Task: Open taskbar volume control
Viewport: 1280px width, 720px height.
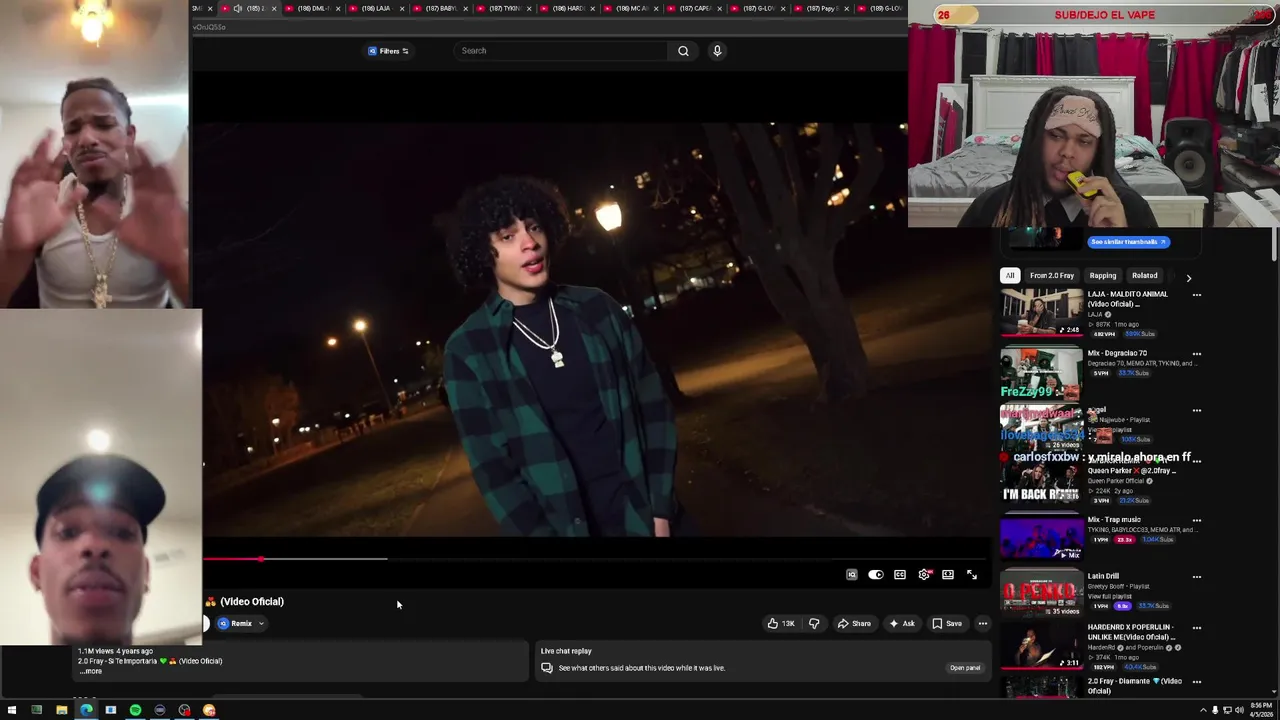Action: point(1239,710)
